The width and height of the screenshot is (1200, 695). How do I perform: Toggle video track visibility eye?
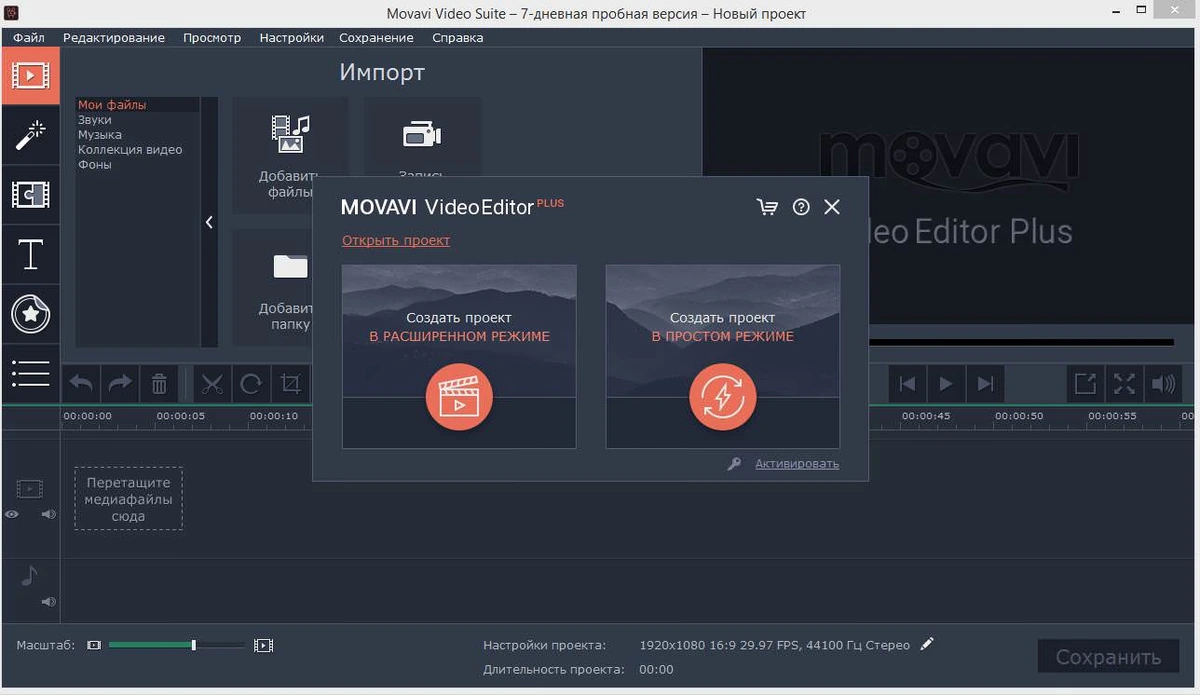pos(12,514)
